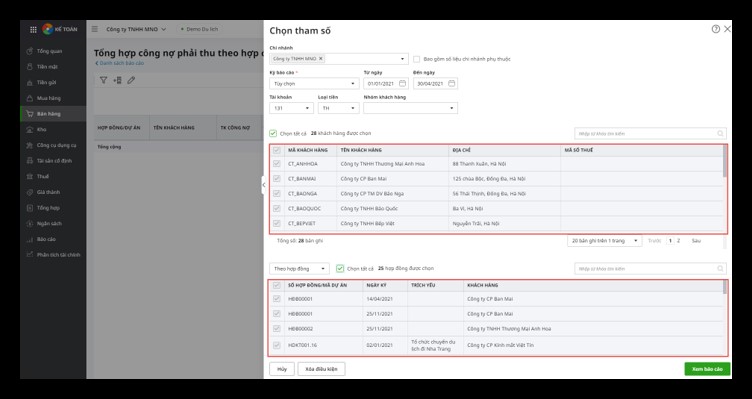
Task: Click the contract keyword search field
Action: (x=650, y=269)
